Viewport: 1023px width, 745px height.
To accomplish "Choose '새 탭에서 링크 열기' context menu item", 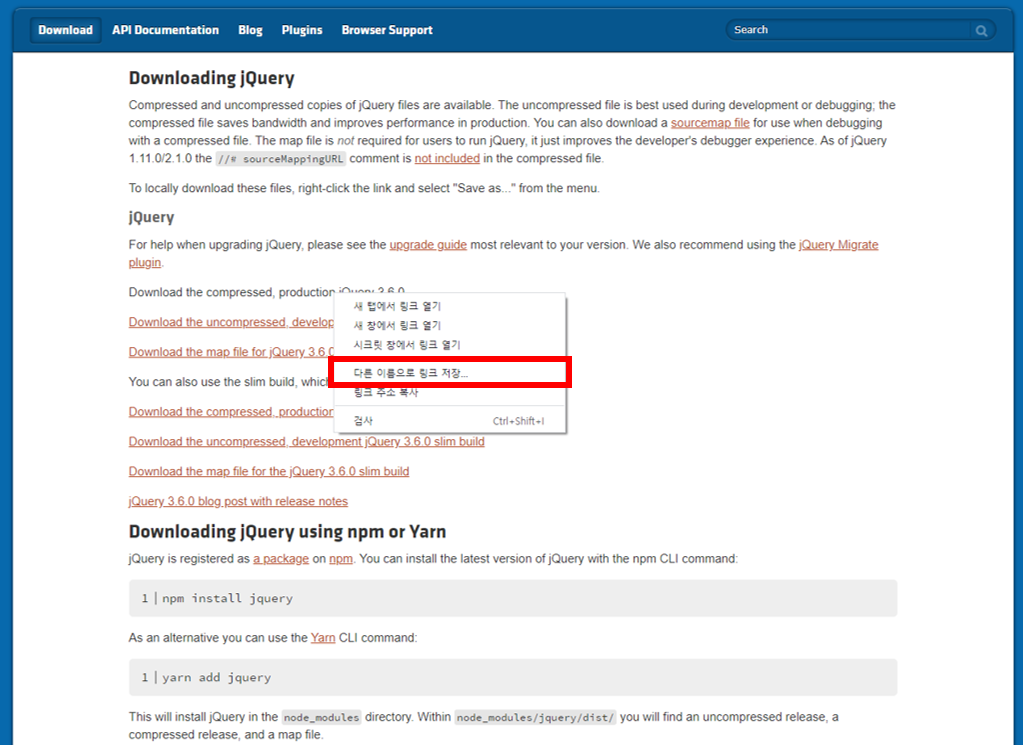I will pyautogui.click(x=450, y=306).
